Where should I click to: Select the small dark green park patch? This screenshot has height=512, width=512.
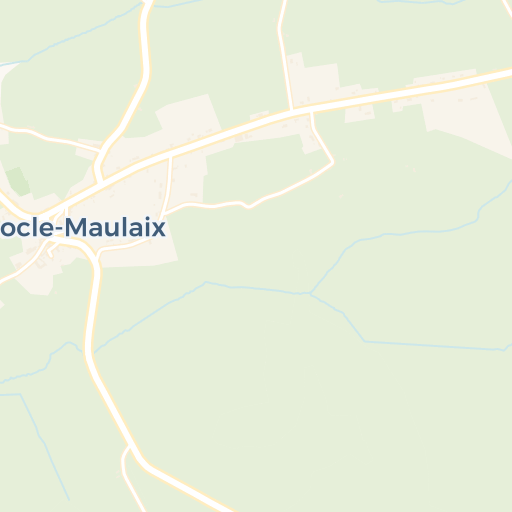pyautogui.click(x=18, y=181)
